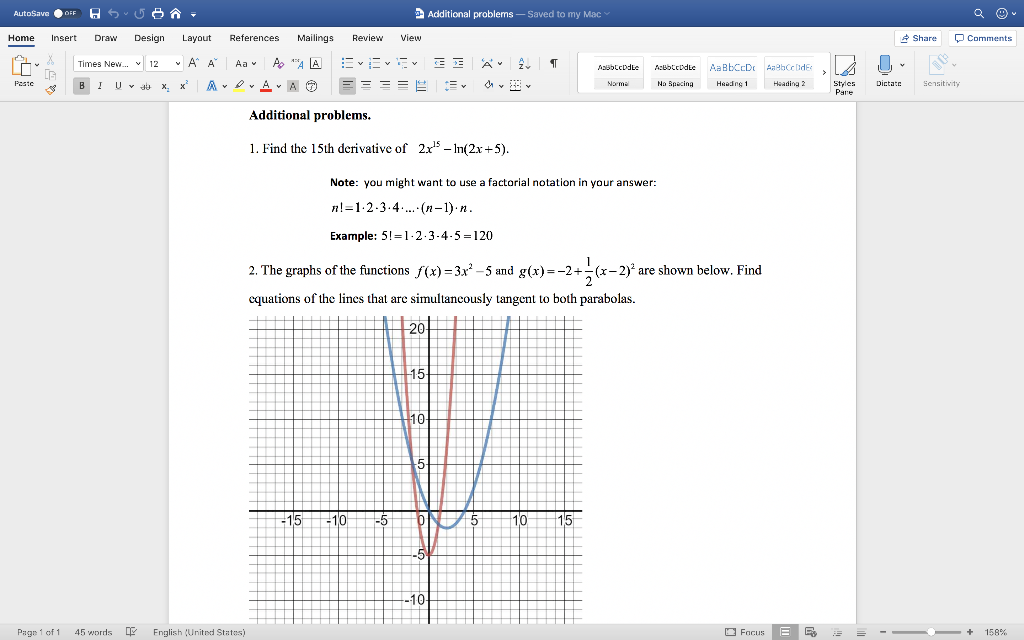Click the Dictate microphone icon
This screenshot has height=640, width=1024.
pyautogui.click(x=885, y=65)
